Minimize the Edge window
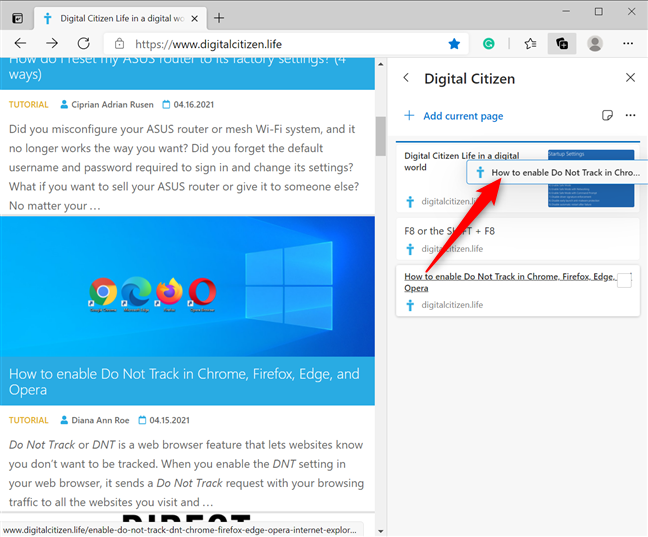 tap(566, 12)
